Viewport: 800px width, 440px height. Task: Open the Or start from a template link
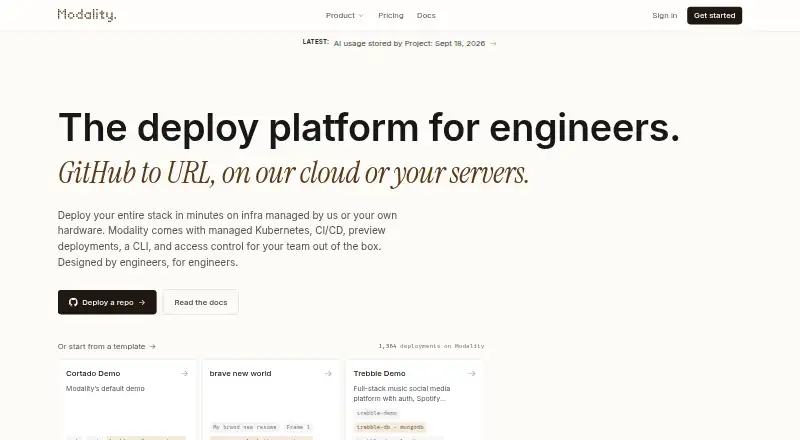(107, 346)
